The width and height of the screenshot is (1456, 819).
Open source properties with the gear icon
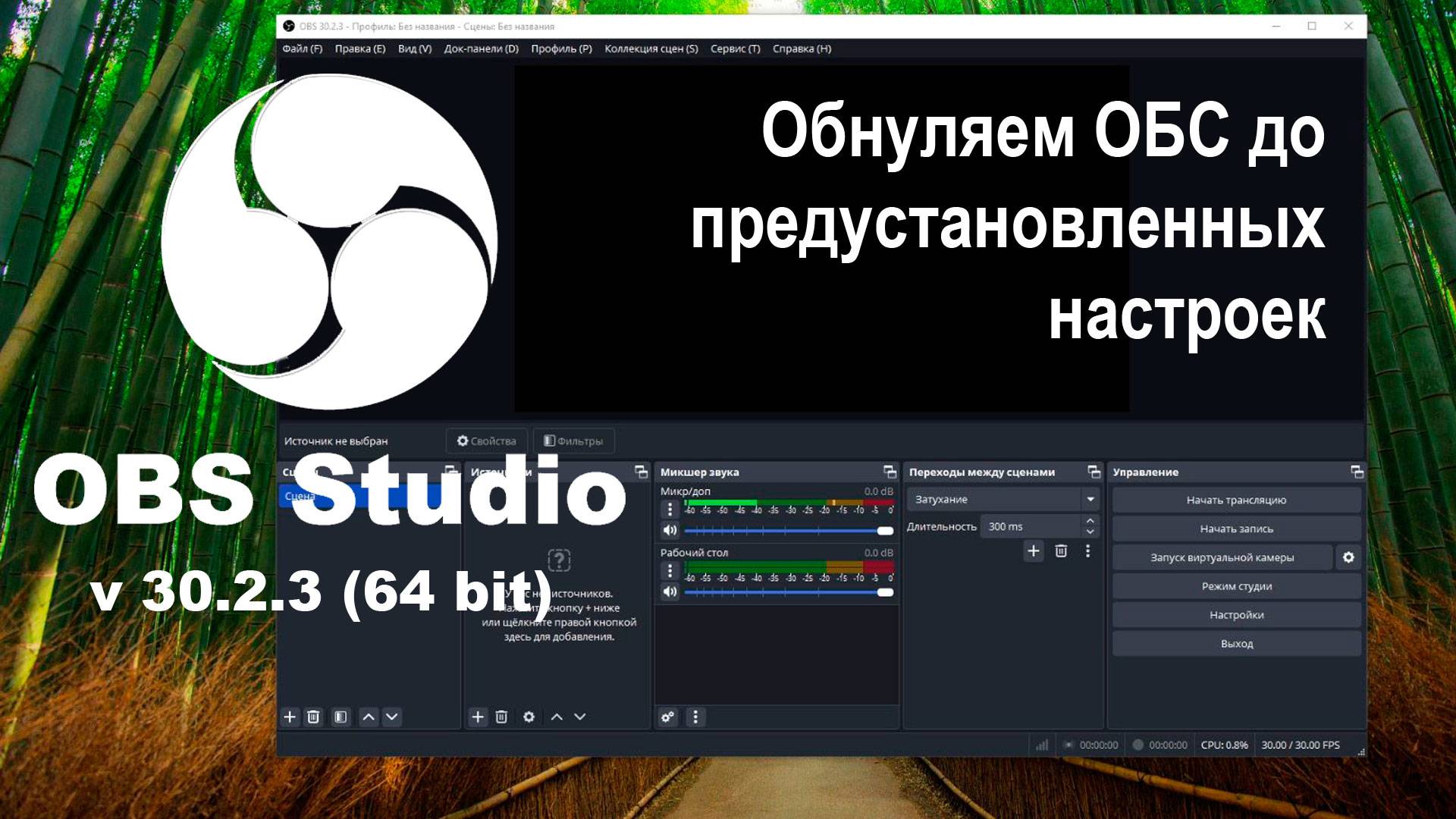[529, 716]
